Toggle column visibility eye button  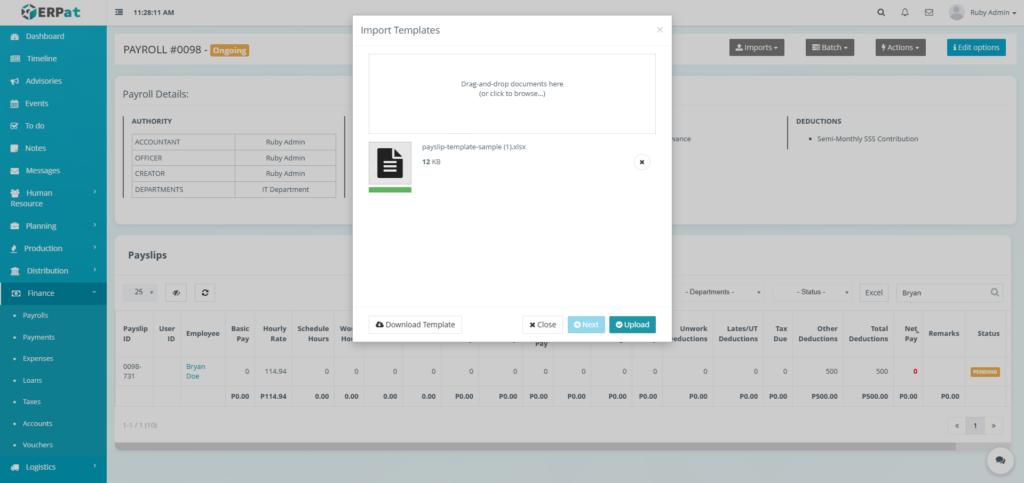point(175,293)
